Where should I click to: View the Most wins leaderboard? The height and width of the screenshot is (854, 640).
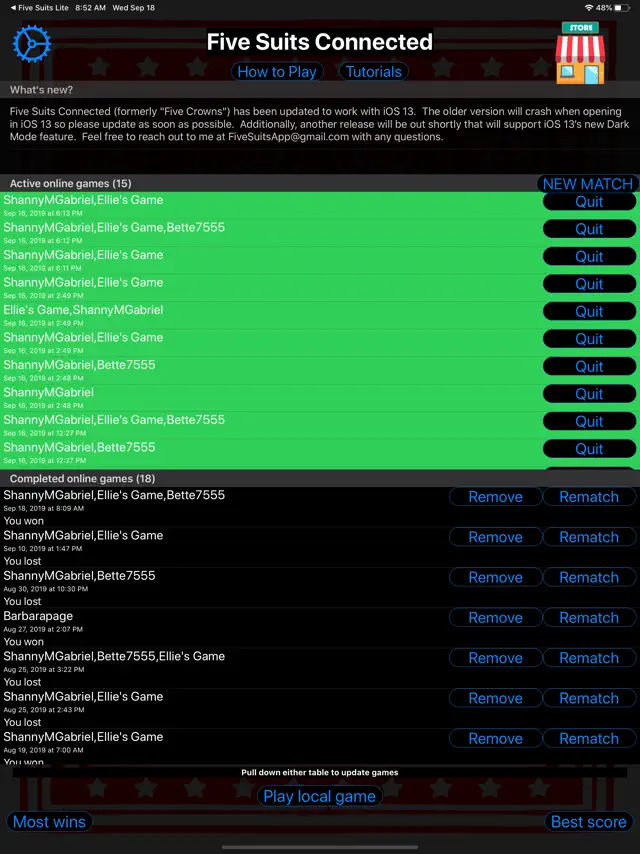(49, 822)
